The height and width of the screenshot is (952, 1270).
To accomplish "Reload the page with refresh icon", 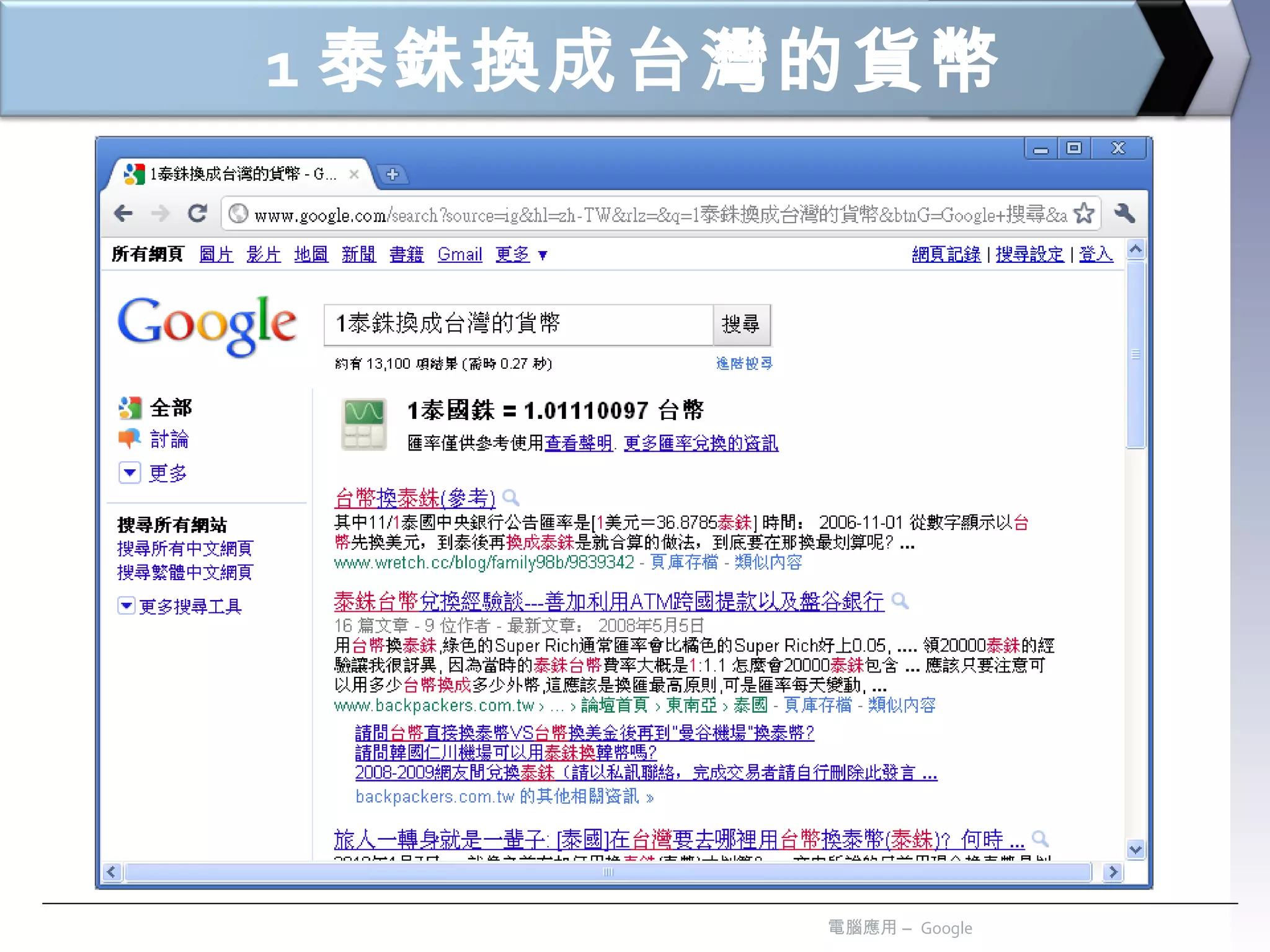I will [197, 214].
